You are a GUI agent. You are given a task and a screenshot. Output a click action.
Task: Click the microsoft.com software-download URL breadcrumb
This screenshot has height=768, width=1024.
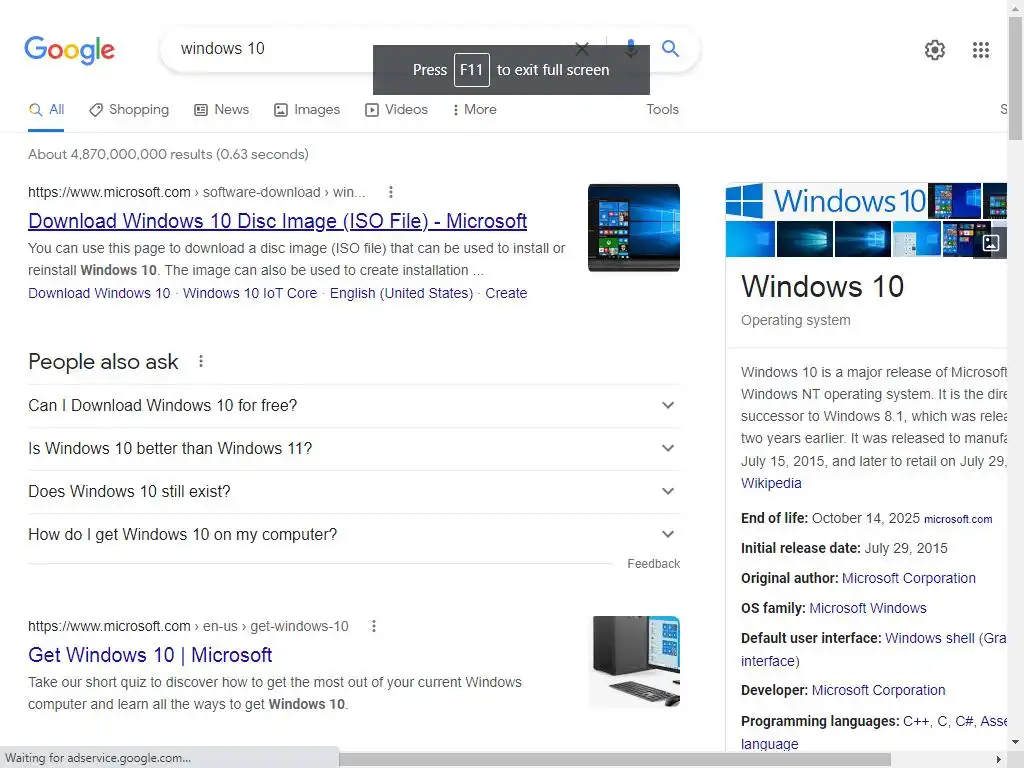[197, 192]
